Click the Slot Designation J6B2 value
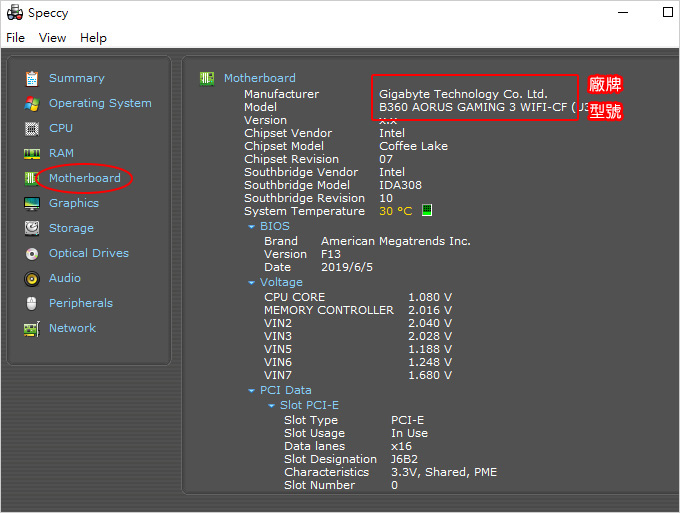 pyautogui.click(x=404, y=459)
